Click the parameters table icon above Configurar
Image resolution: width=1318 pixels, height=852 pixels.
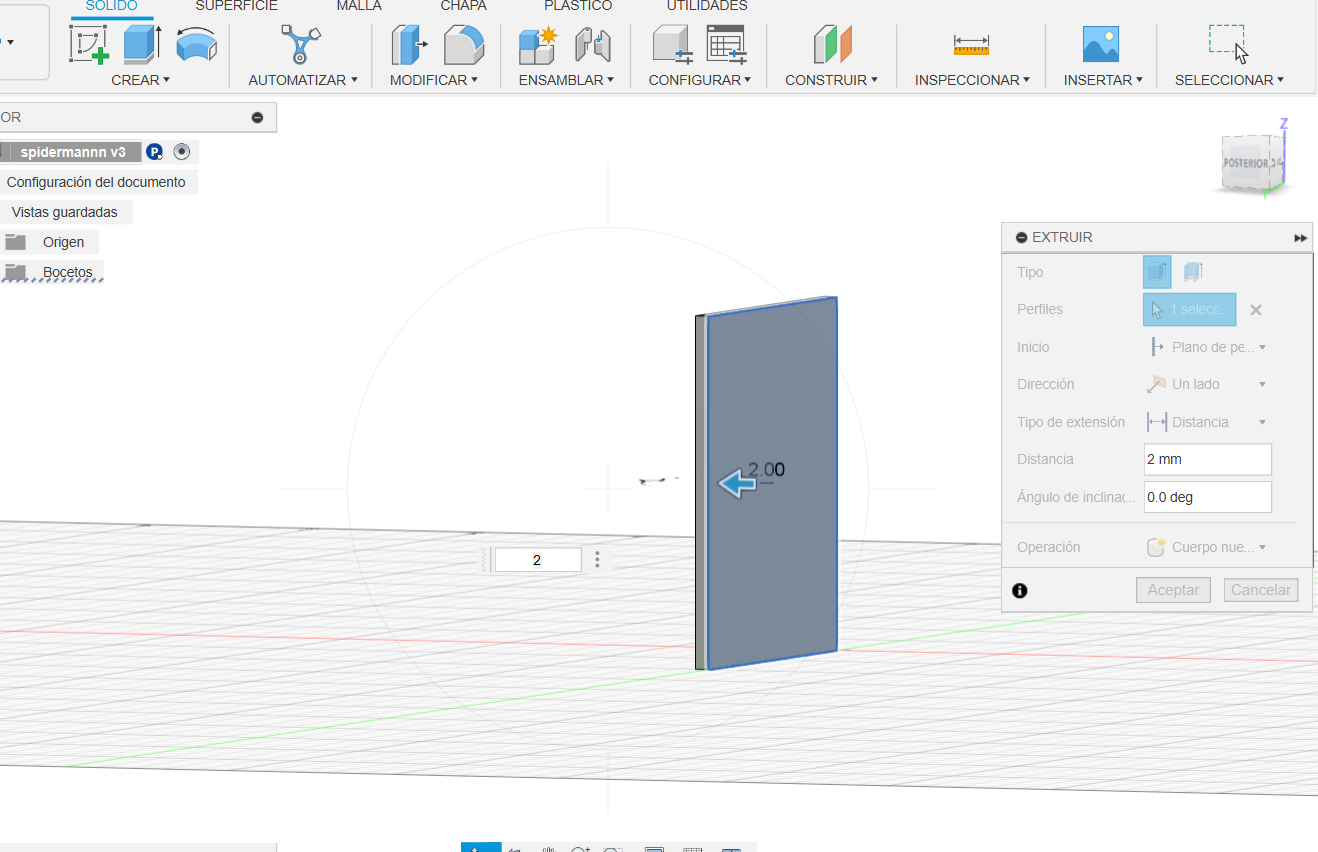tap(726, 45)
